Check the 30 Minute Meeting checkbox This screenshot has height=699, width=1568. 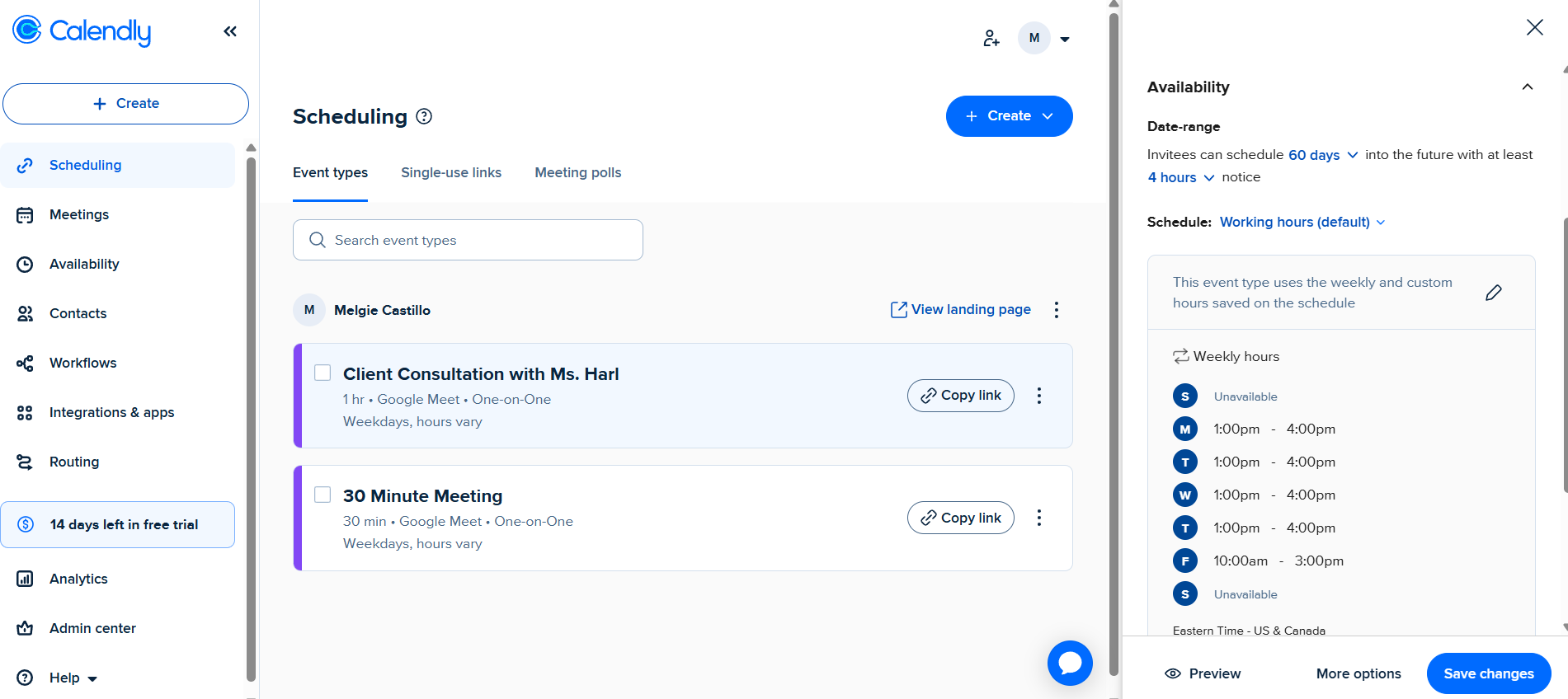(323, 495)
